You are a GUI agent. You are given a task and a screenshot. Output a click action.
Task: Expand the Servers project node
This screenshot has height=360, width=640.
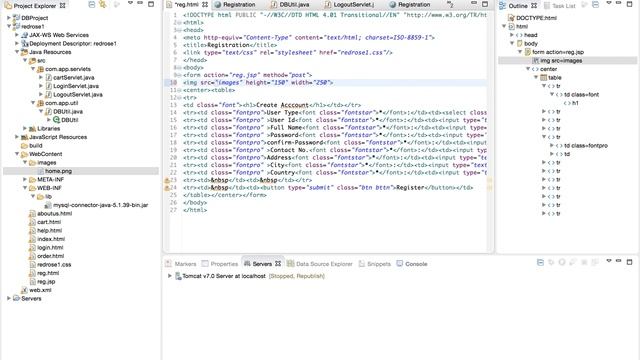[x=9, y=298]
